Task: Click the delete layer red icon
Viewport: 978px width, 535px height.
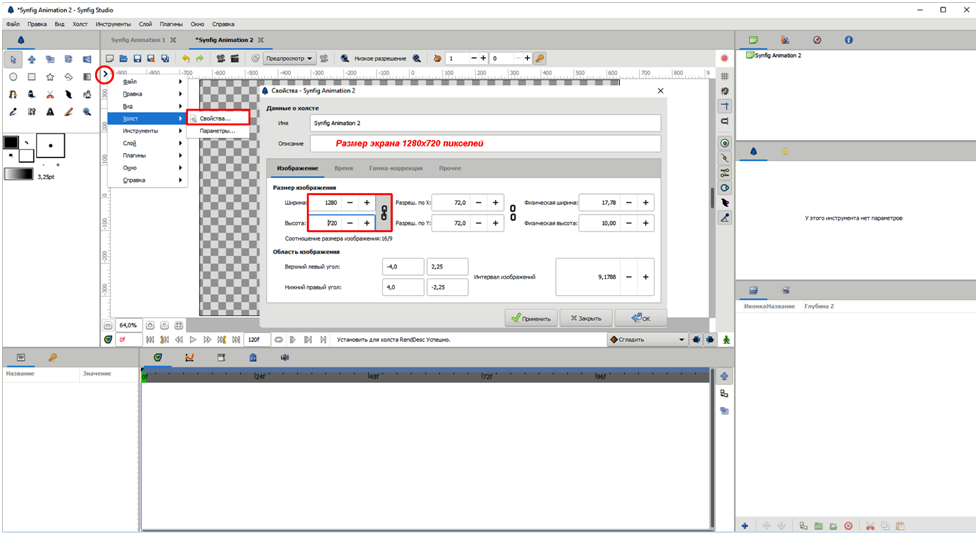Action: (848, 526)
